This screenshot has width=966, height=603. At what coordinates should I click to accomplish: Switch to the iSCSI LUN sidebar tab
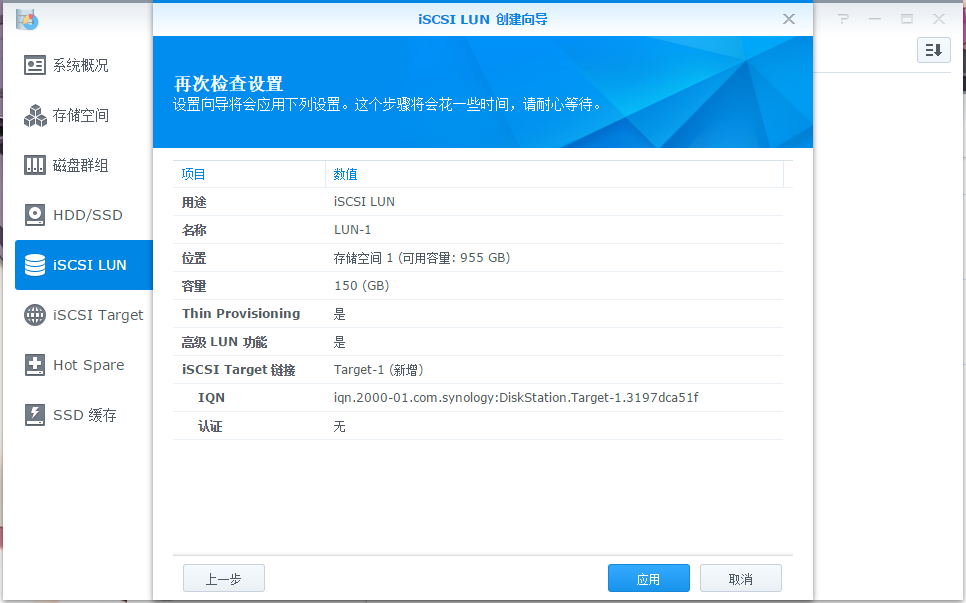pos(84,265)
